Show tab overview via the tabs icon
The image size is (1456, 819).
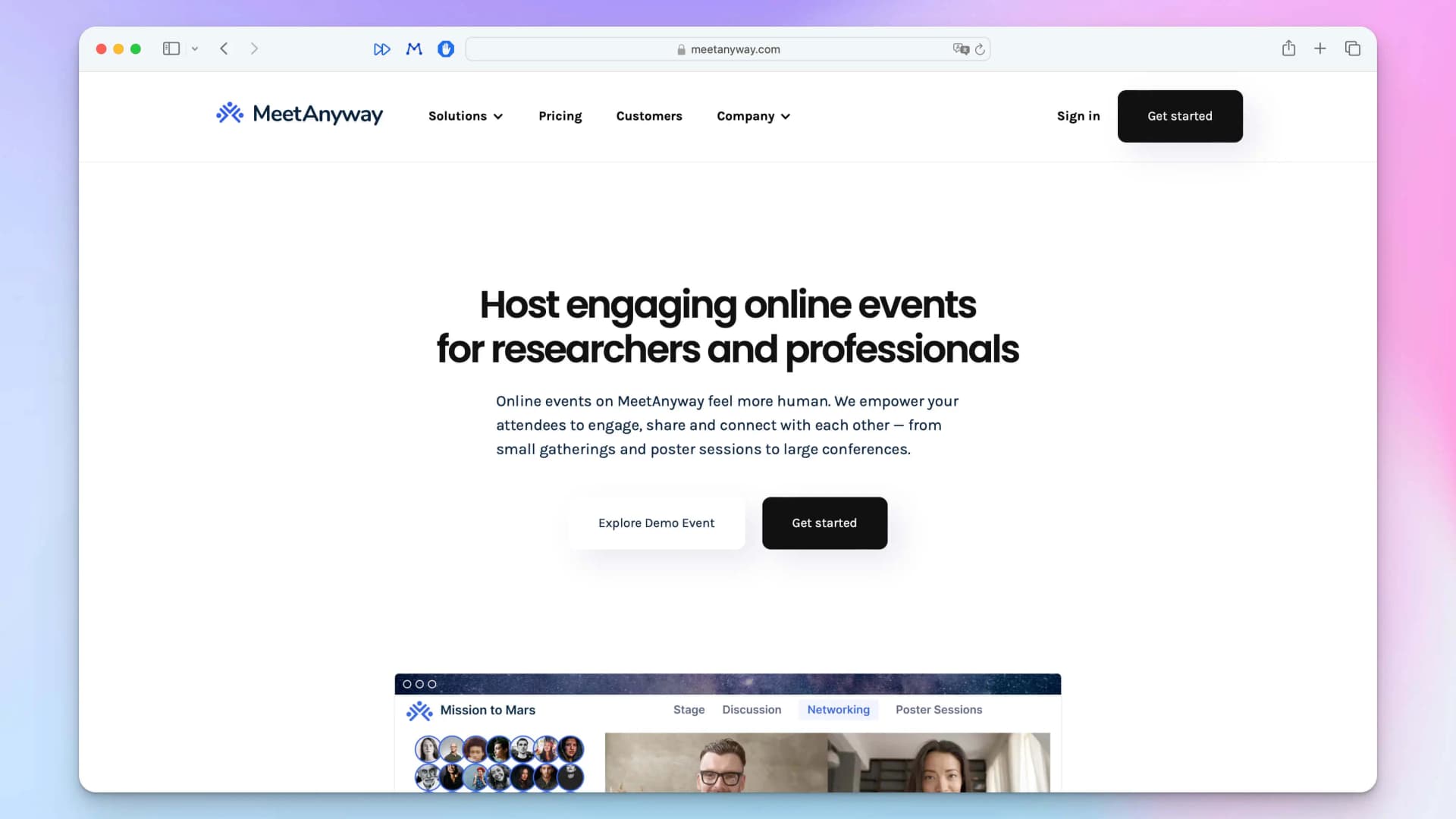[x=1353, y=48]
